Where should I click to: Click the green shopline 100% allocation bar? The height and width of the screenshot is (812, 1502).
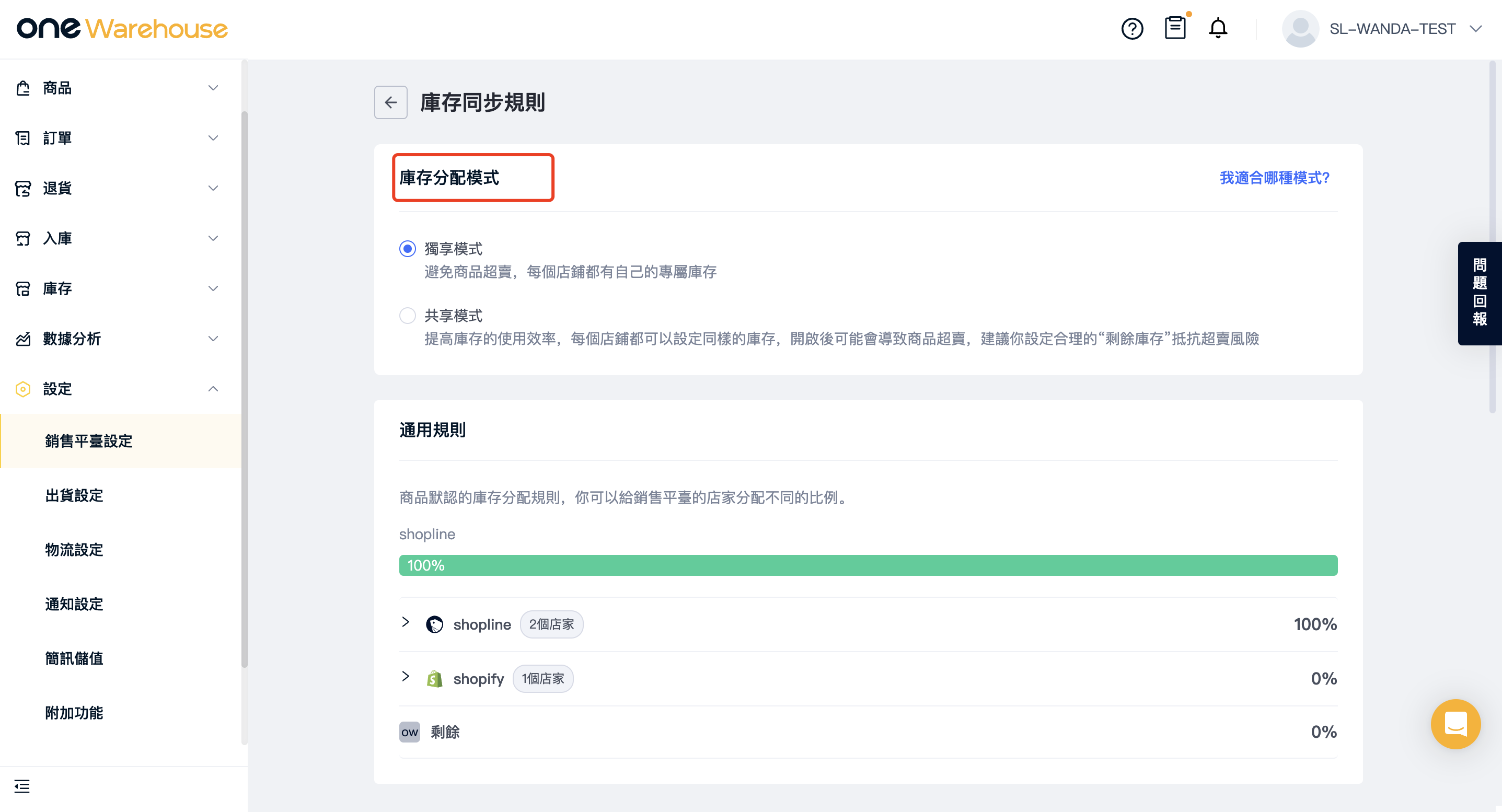[868, 565]
